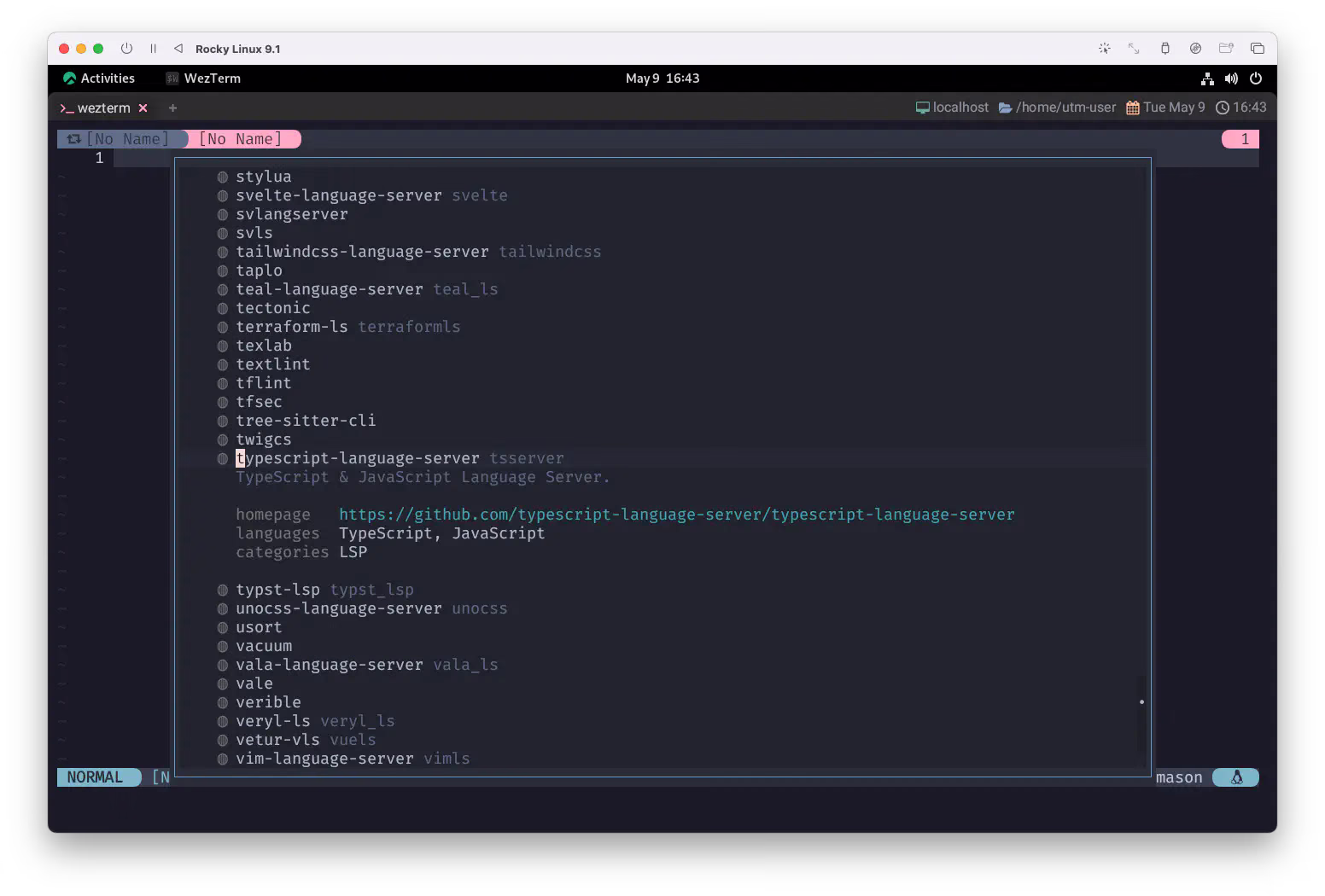This screenshot has height=896, width=1325.
Task: Click the /home/utm-user path status
Action: 1057,108
